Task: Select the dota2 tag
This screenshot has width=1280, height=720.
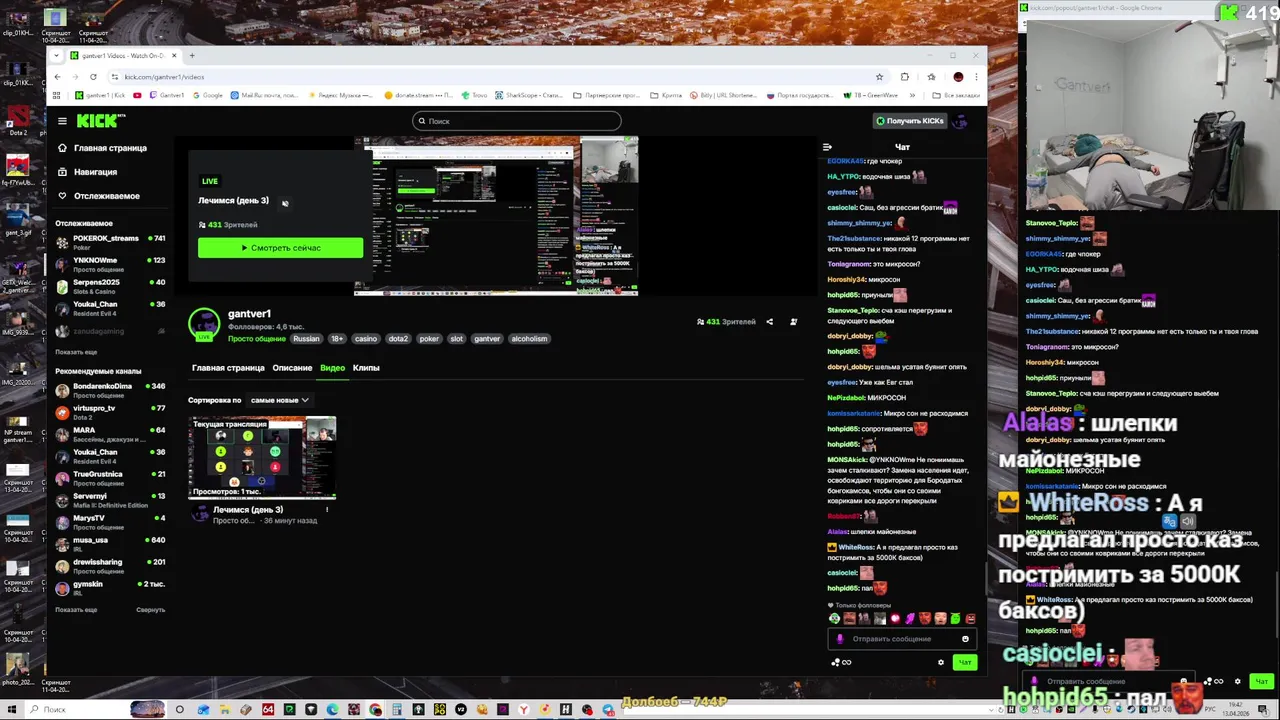Action: pos(398,339)
